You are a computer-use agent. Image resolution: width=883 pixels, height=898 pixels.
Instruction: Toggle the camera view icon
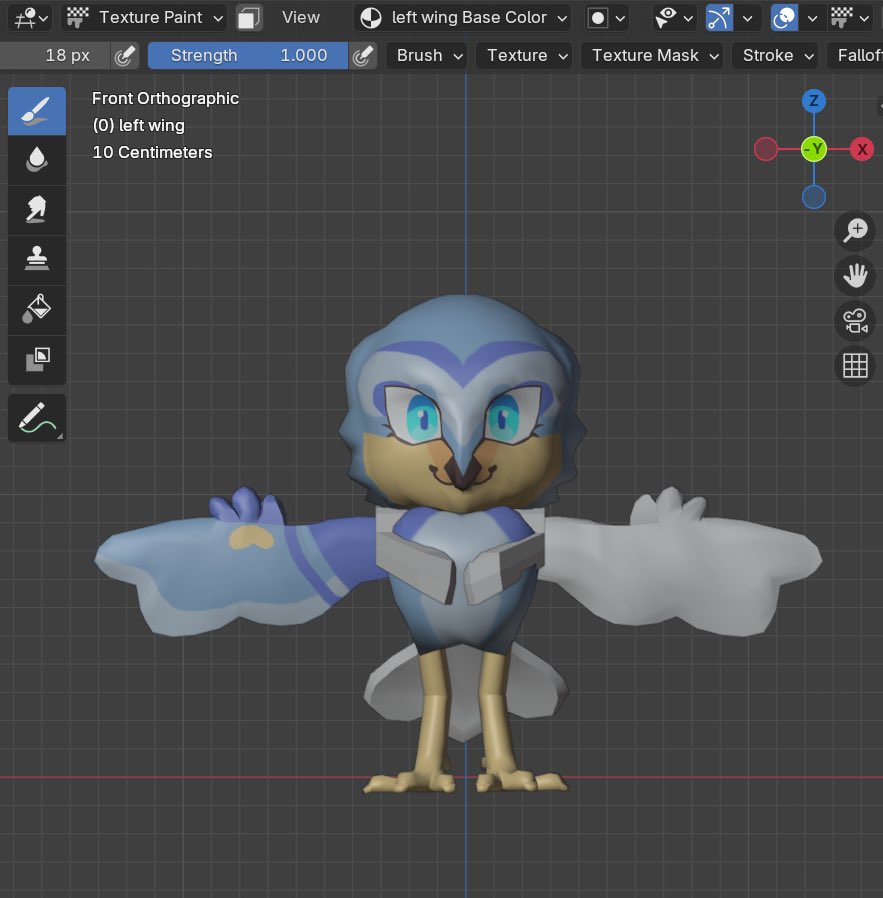click(x=855, y=321)
